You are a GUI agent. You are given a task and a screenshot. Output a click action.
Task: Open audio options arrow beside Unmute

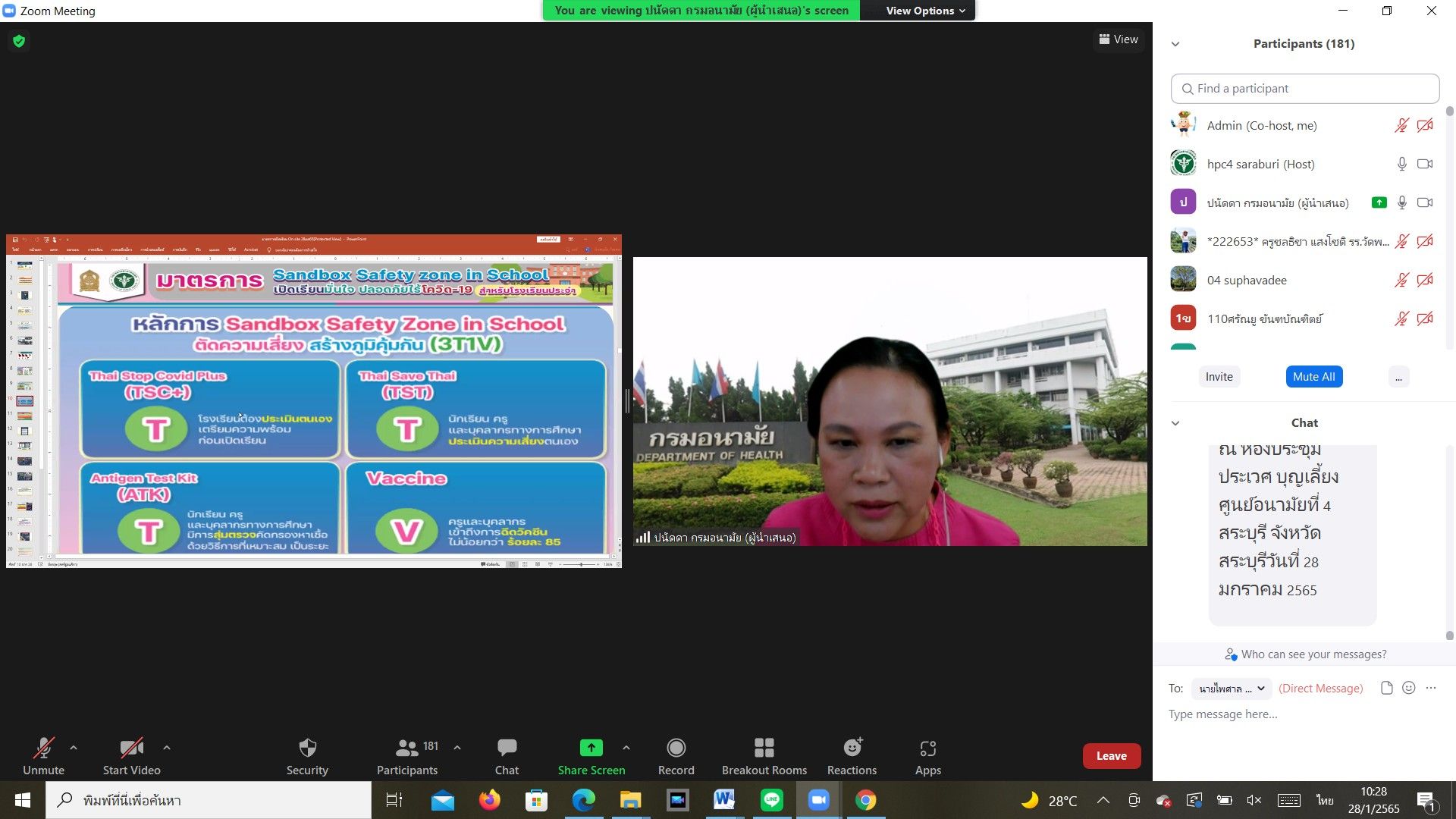(74, 748)
